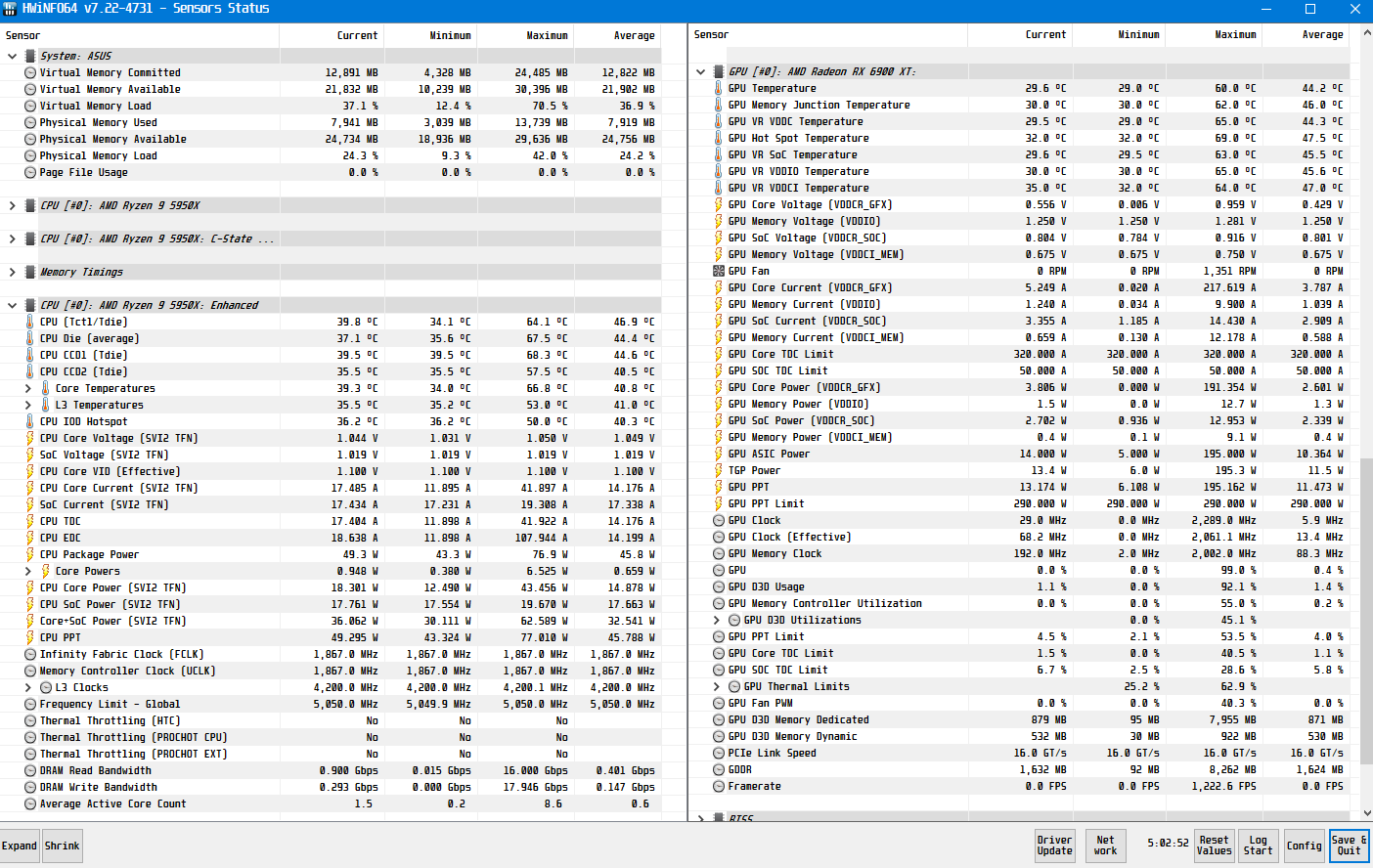
Task: Click the icon beside DRAM Read Bandwidth
Action: point(30,770)
